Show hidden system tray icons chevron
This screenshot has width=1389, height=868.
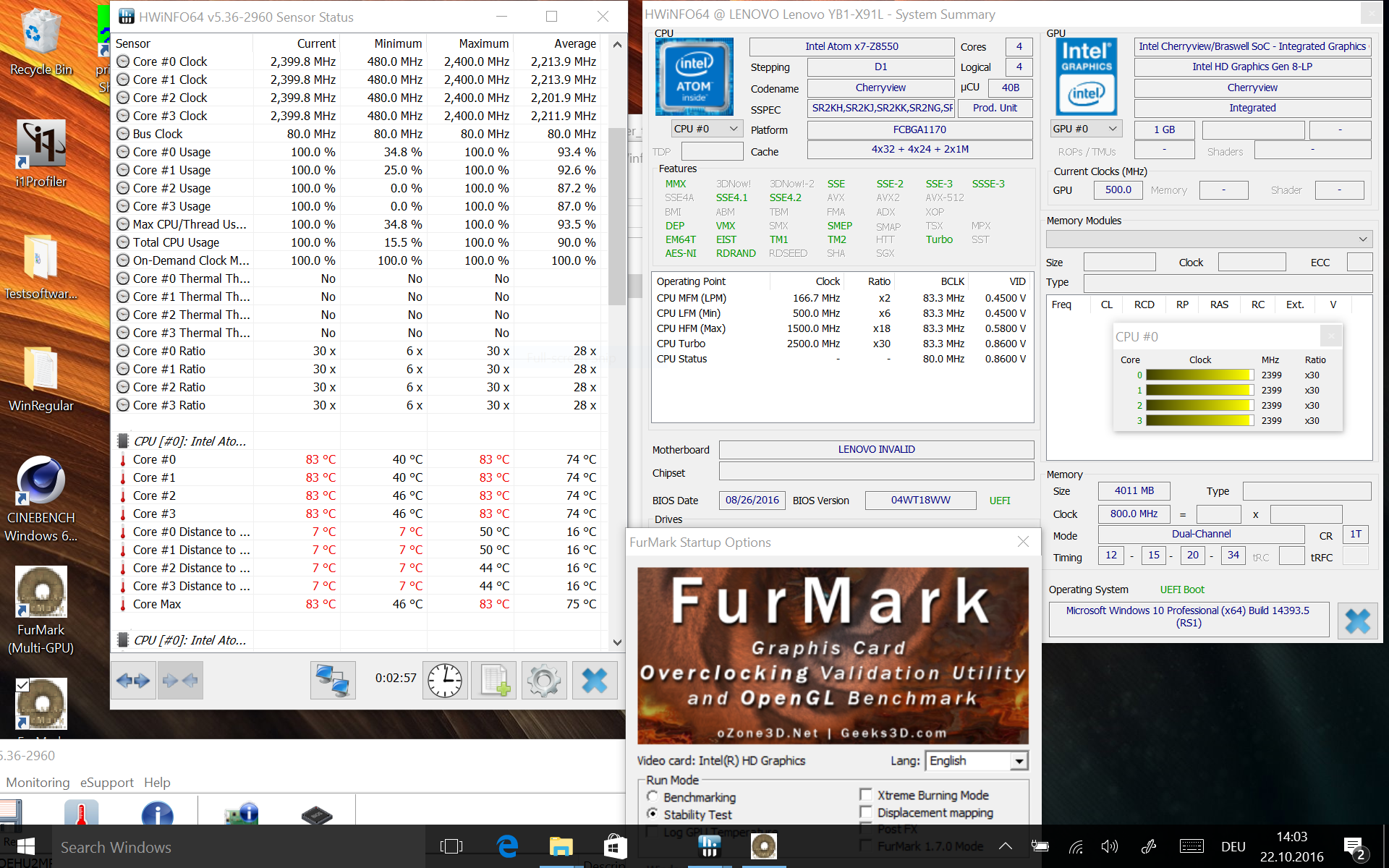[x=1006, y=846]
